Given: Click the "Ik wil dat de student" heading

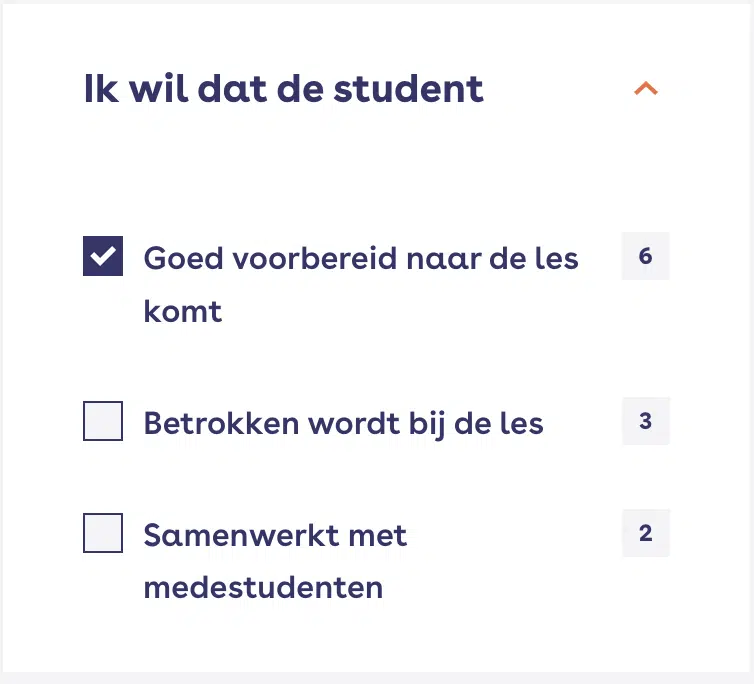Looking at the screenshot, I should click(x=283, y=89).
